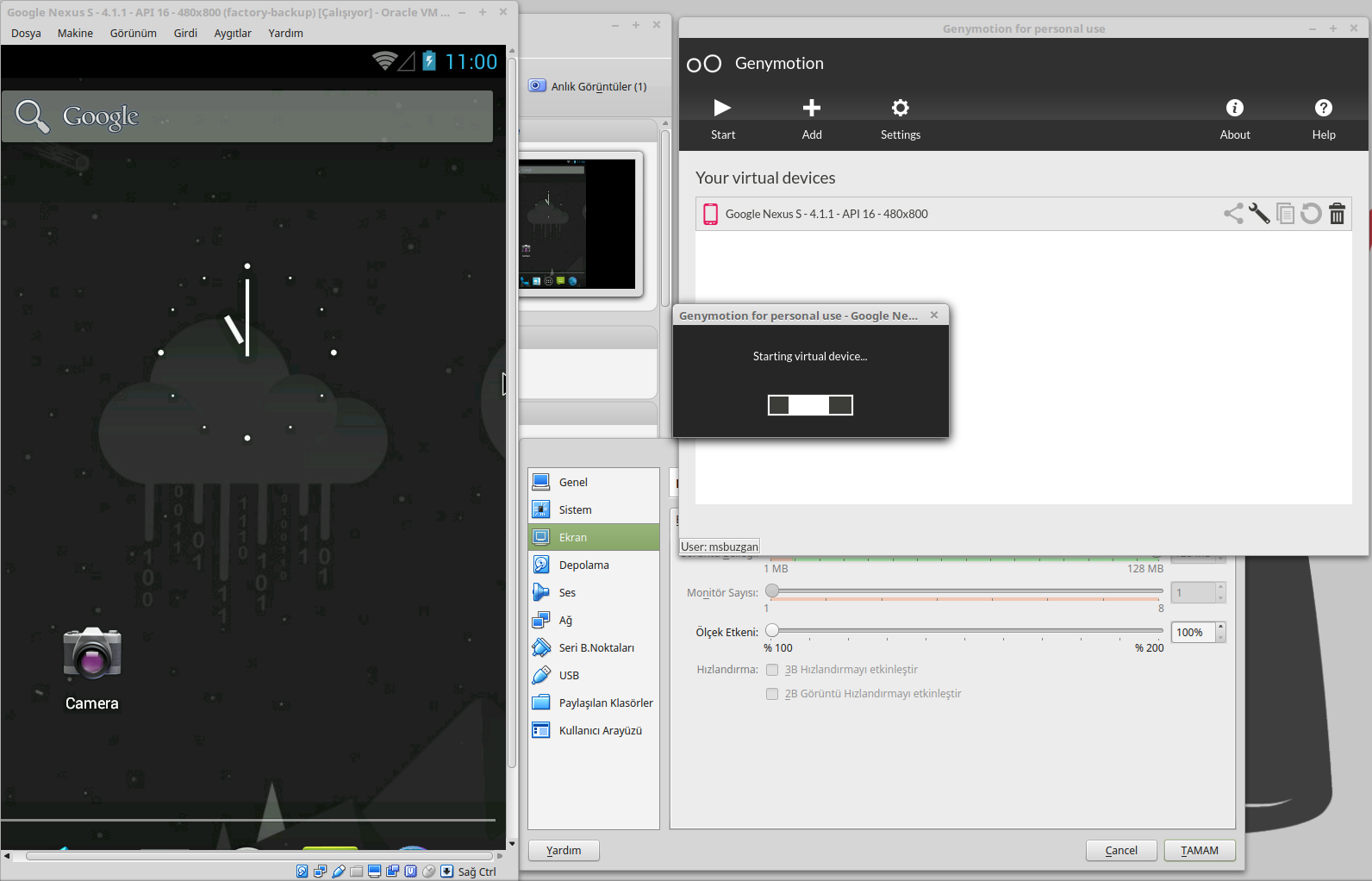Open the Görünüm menu
This screenshot has width=1372, height=881.
[x=134, y=34]
